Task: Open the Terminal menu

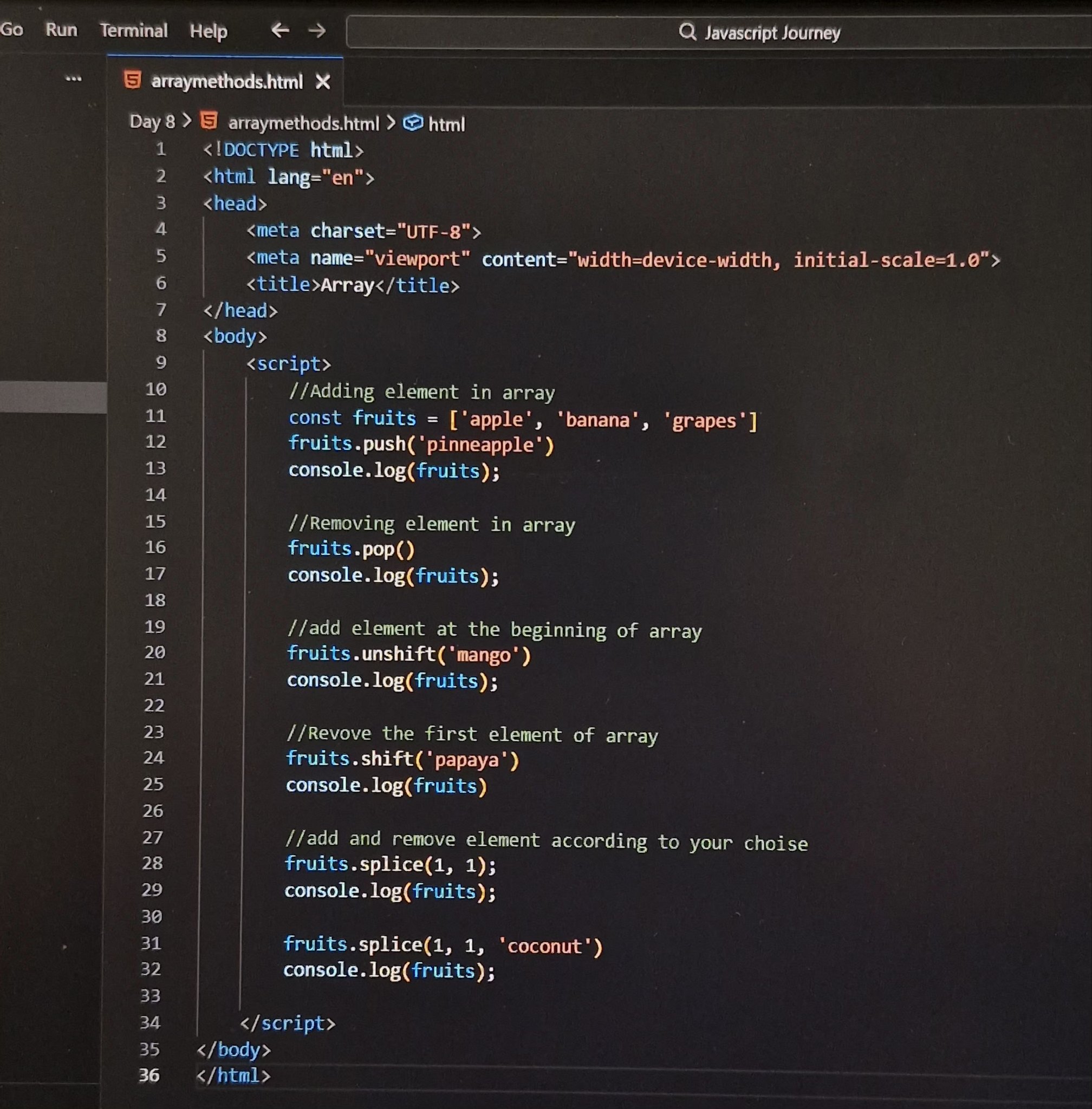Action: click(134, 30)
